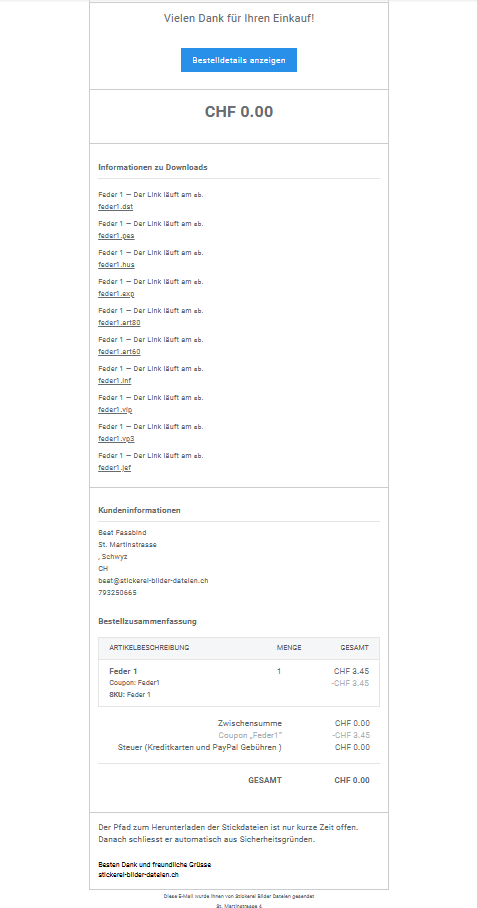The image size is (477, 908).
Task: Click the Feder 1 article name in order table
Action: coord(123,671)
